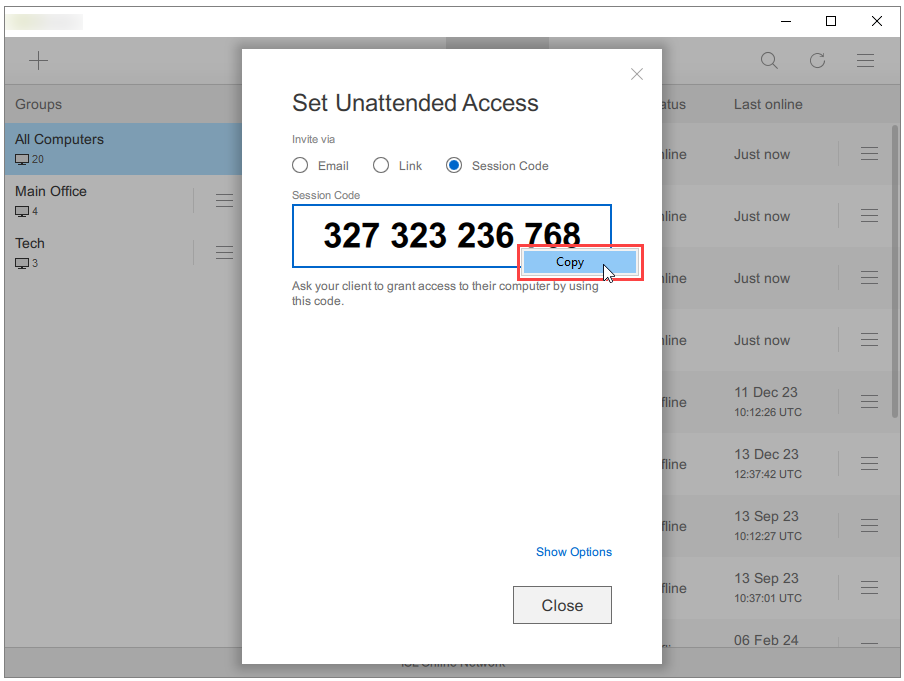Open the search icon
The height and width of the screenshot is (681, 904).
coord(769,61)
